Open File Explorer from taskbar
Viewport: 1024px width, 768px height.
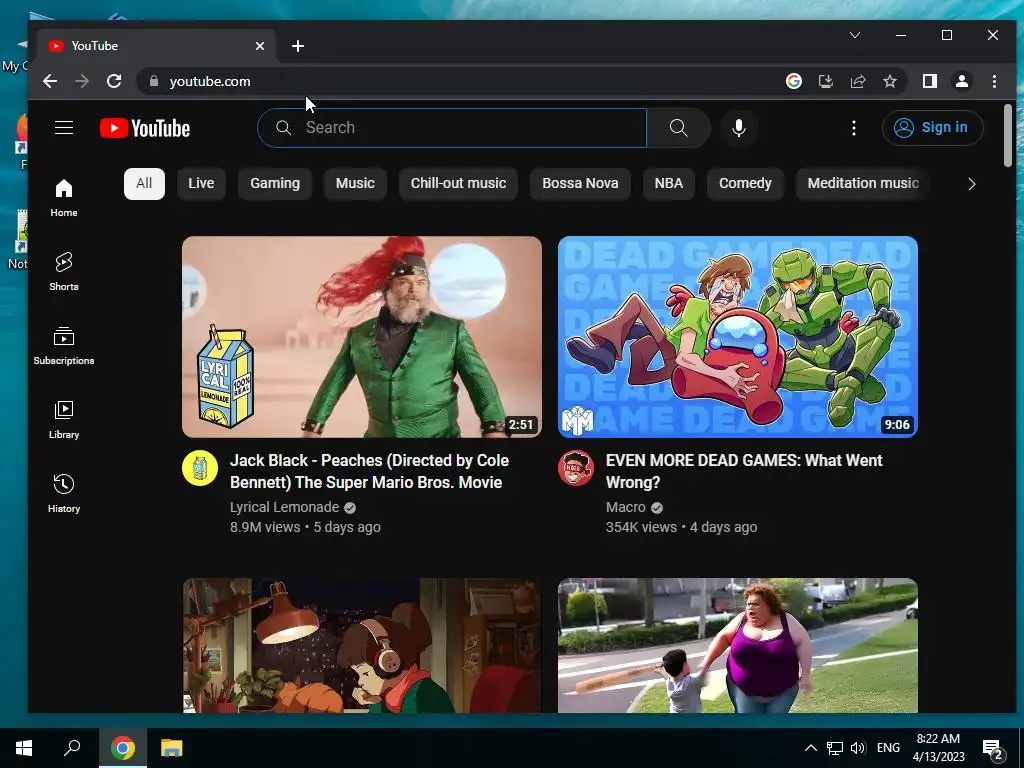[x=171, y=748]
